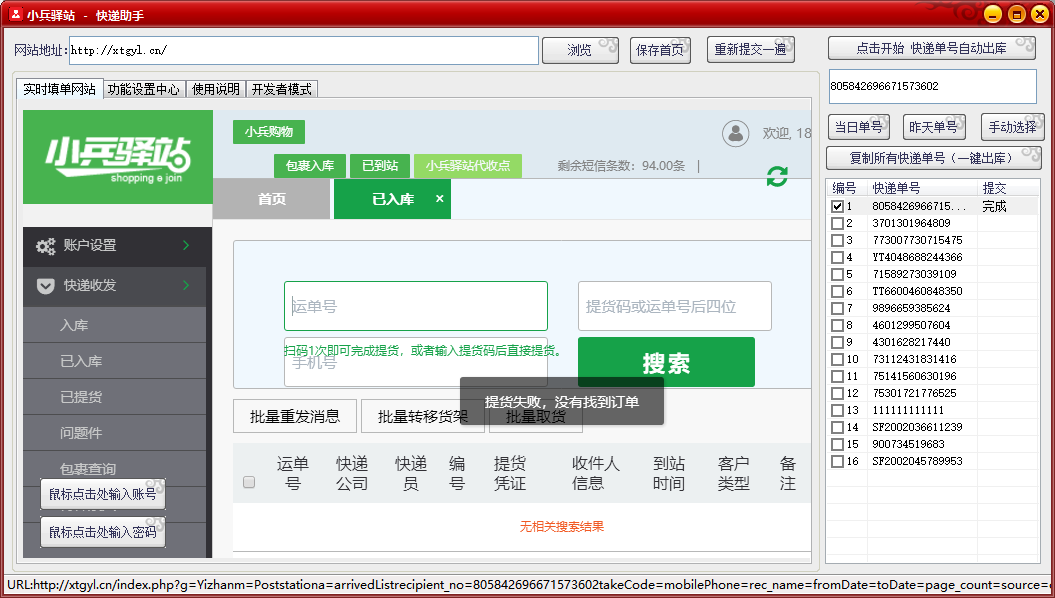Screen dimensions: 1055x598
Task: Focus the 网站地址 URL field
Action: click(x=304, y=50)
